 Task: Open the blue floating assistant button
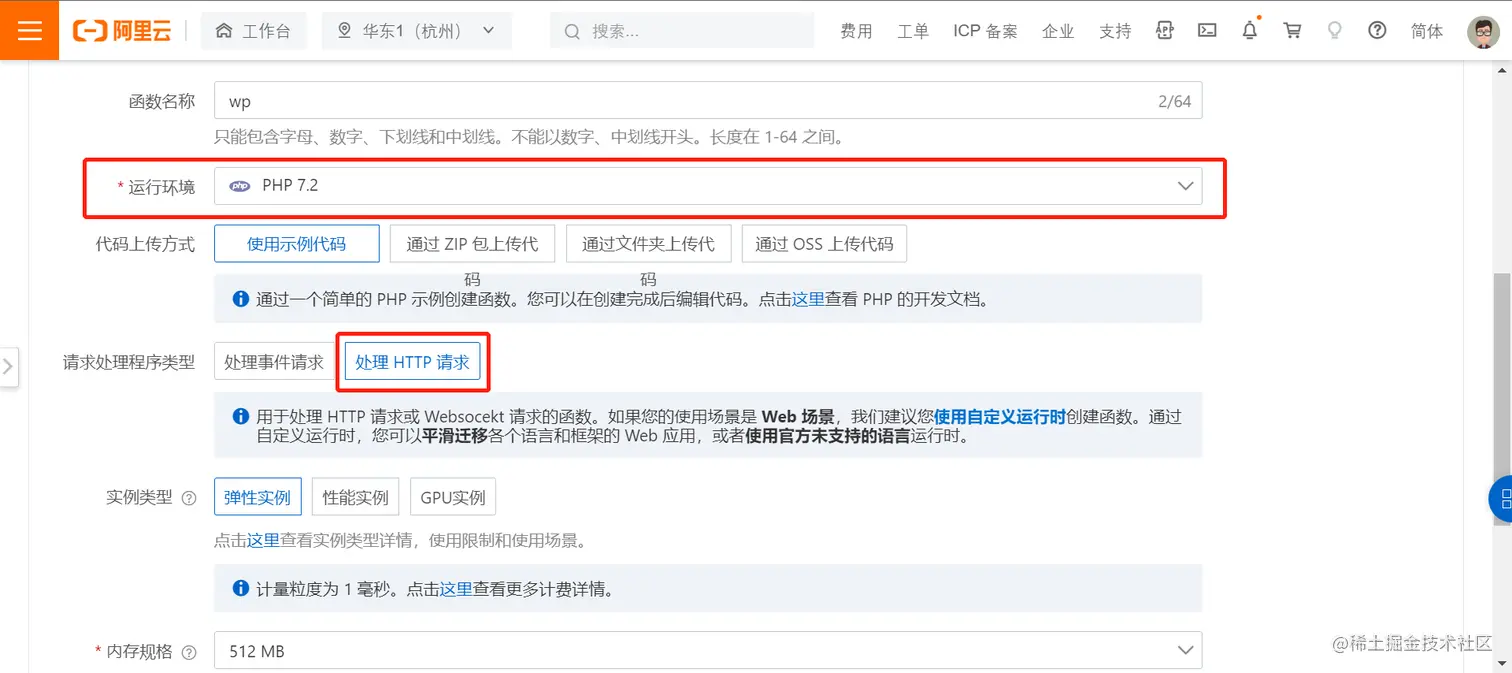point(1501,500)
